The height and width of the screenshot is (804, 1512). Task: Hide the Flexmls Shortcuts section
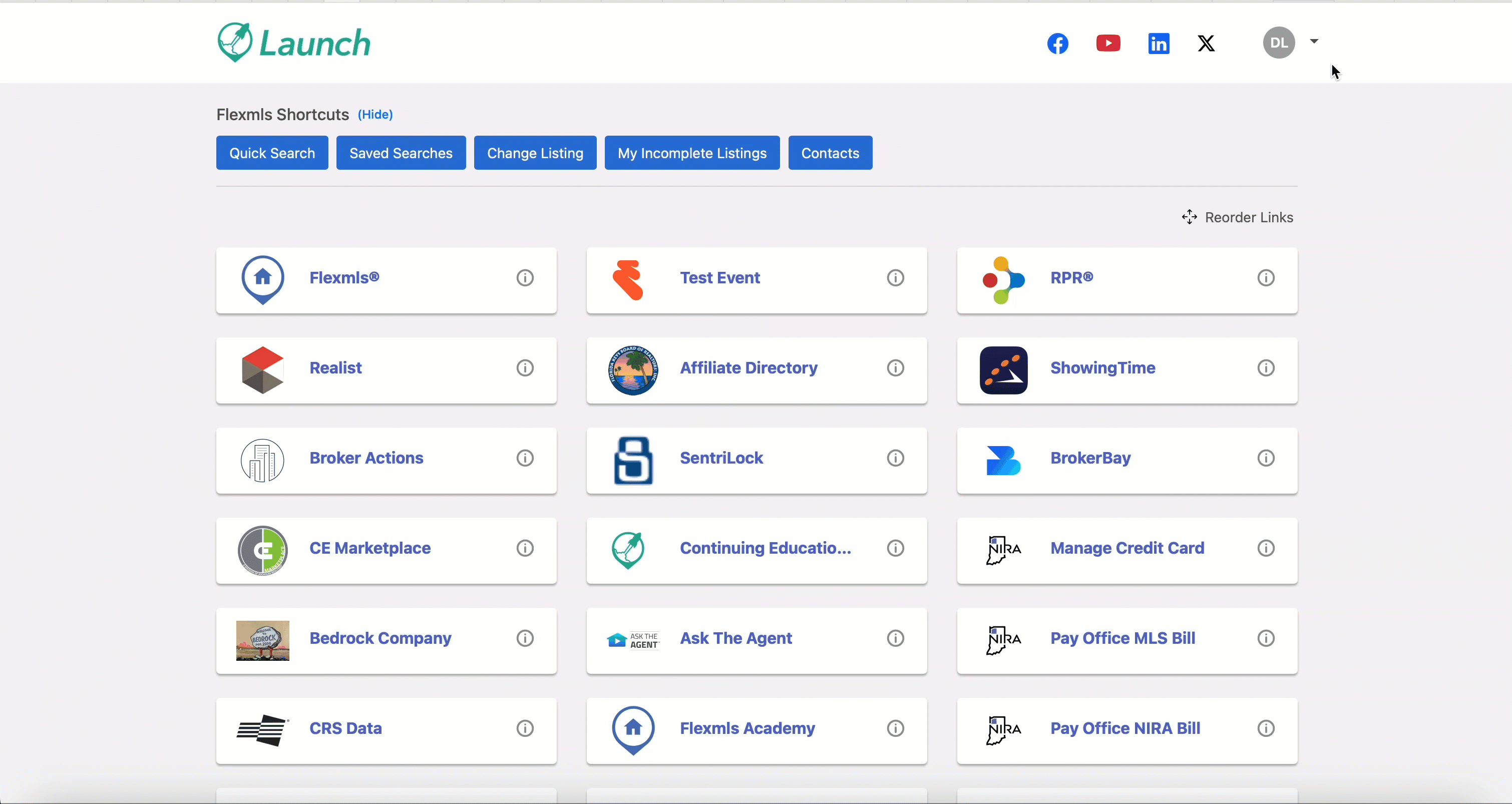point(375,115)
